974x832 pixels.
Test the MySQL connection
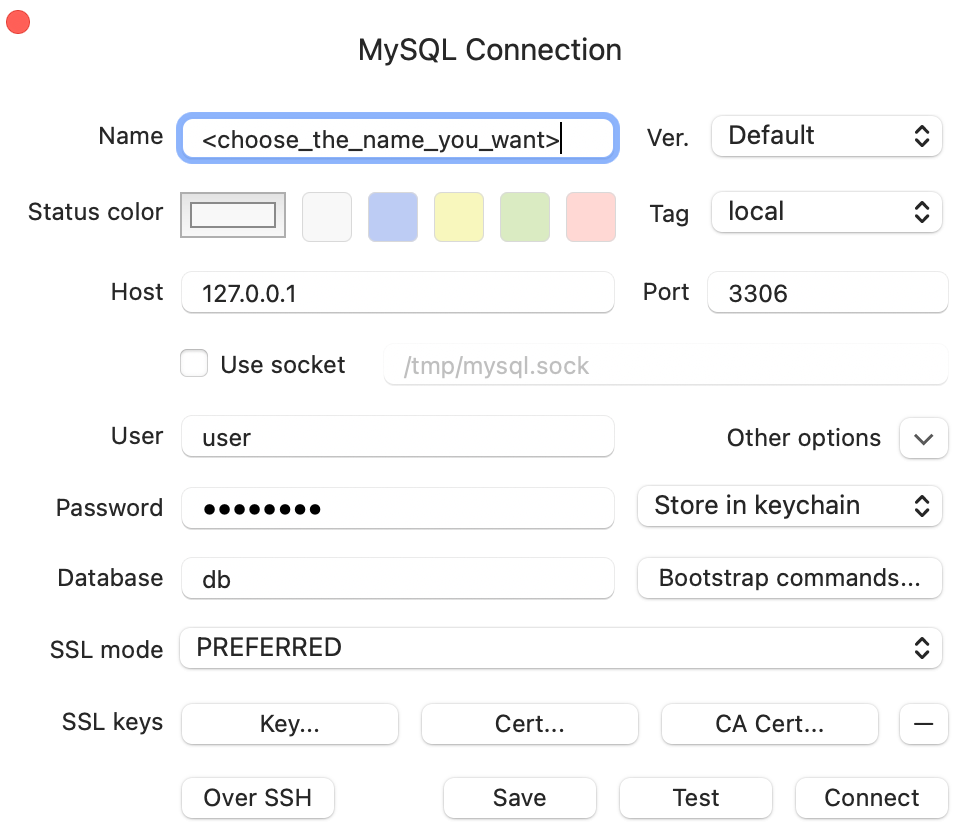coord(696,798)
